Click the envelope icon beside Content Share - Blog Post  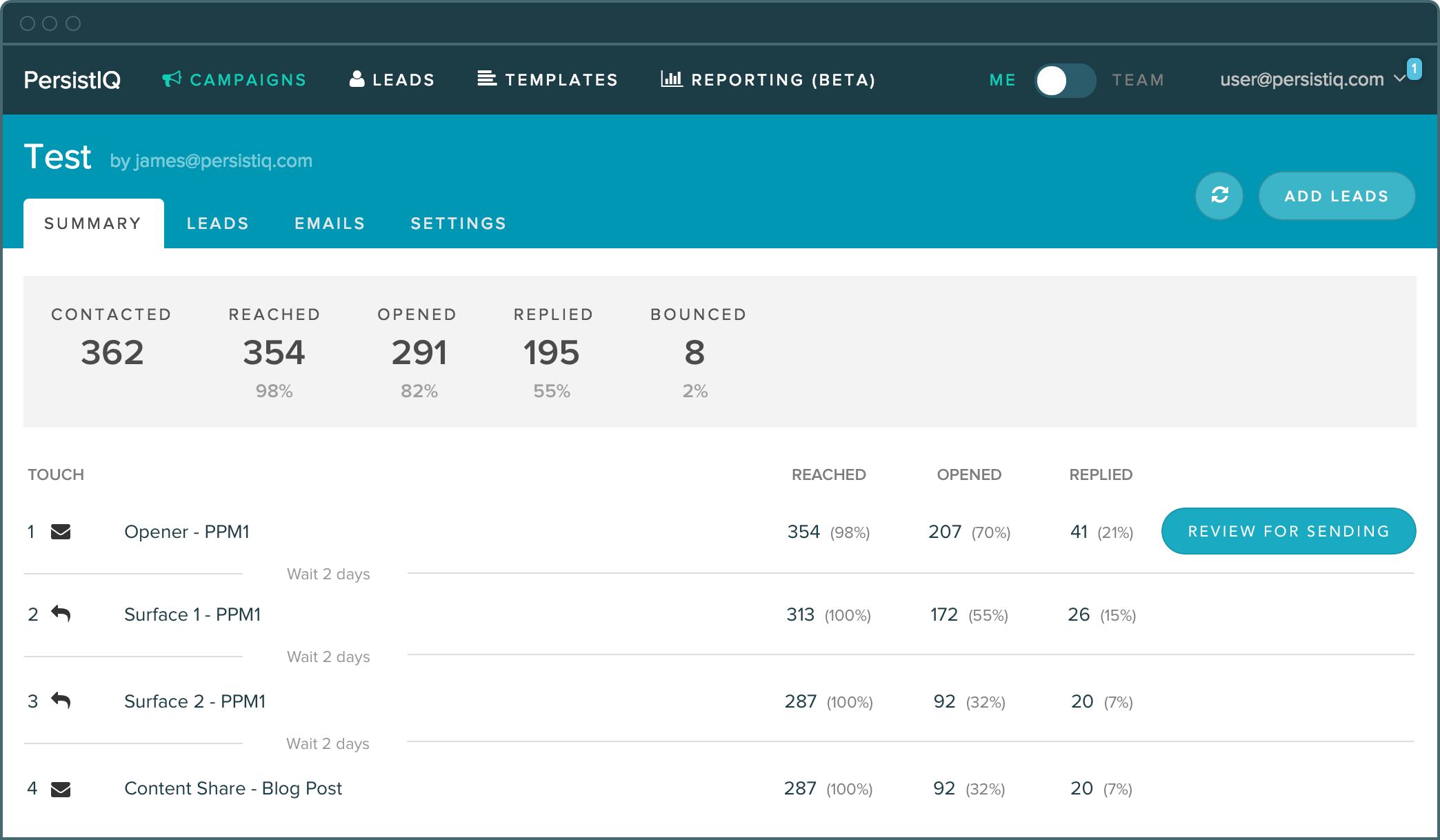[x=61, y=788]
